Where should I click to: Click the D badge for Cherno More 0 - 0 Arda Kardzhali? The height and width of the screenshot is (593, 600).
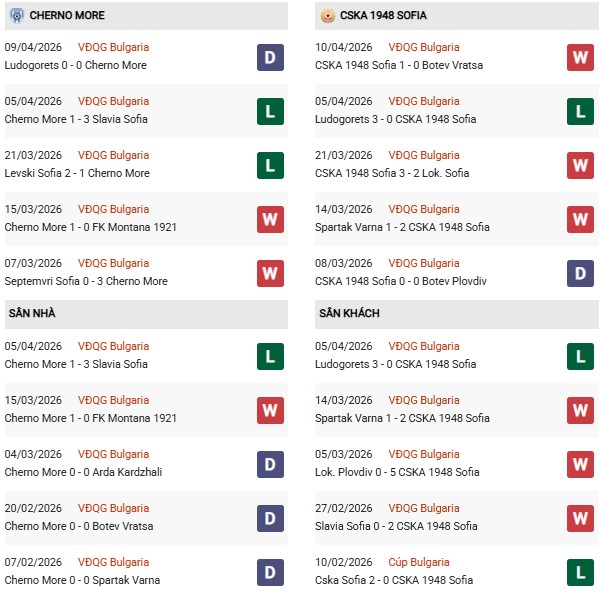270,464
